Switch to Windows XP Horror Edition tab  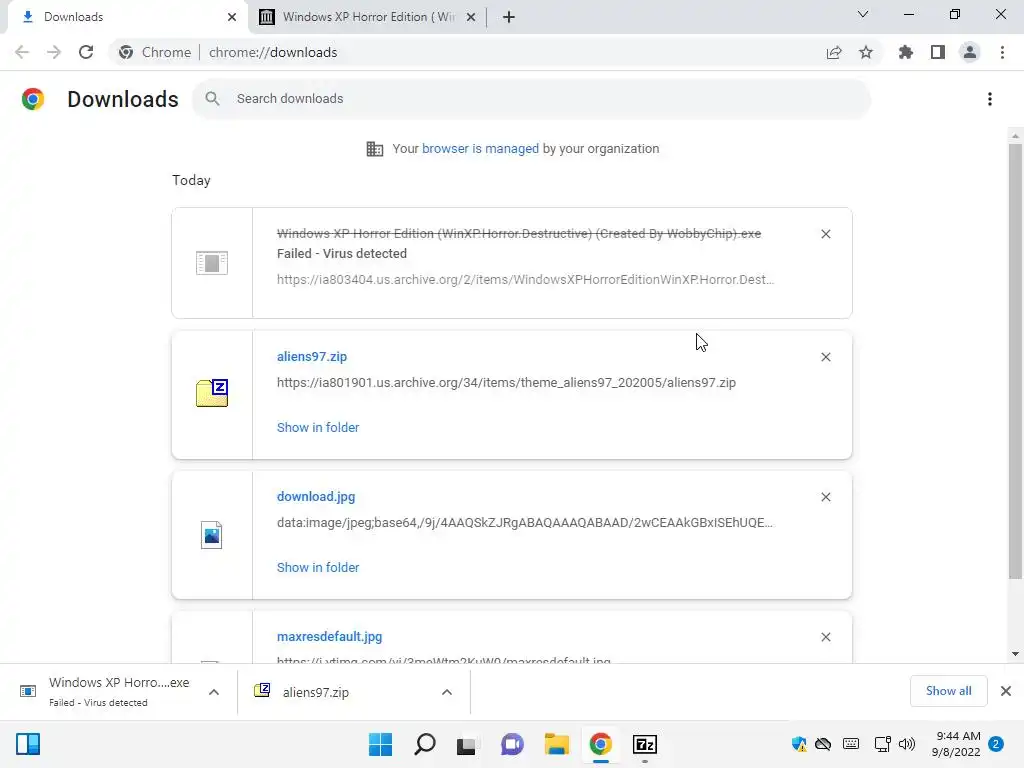[x=368, y=17]
